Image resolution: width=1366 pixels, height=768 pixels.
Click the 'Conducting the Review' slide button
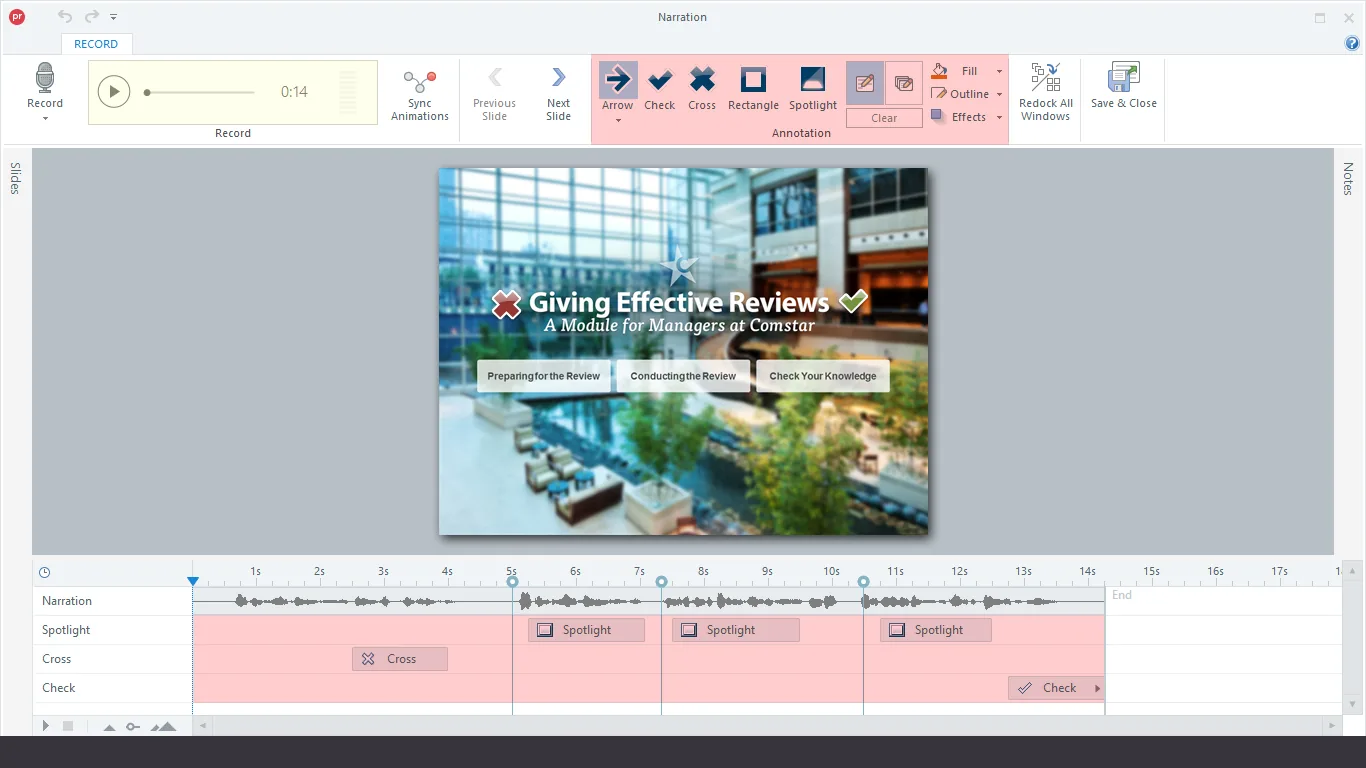[683, 376]
